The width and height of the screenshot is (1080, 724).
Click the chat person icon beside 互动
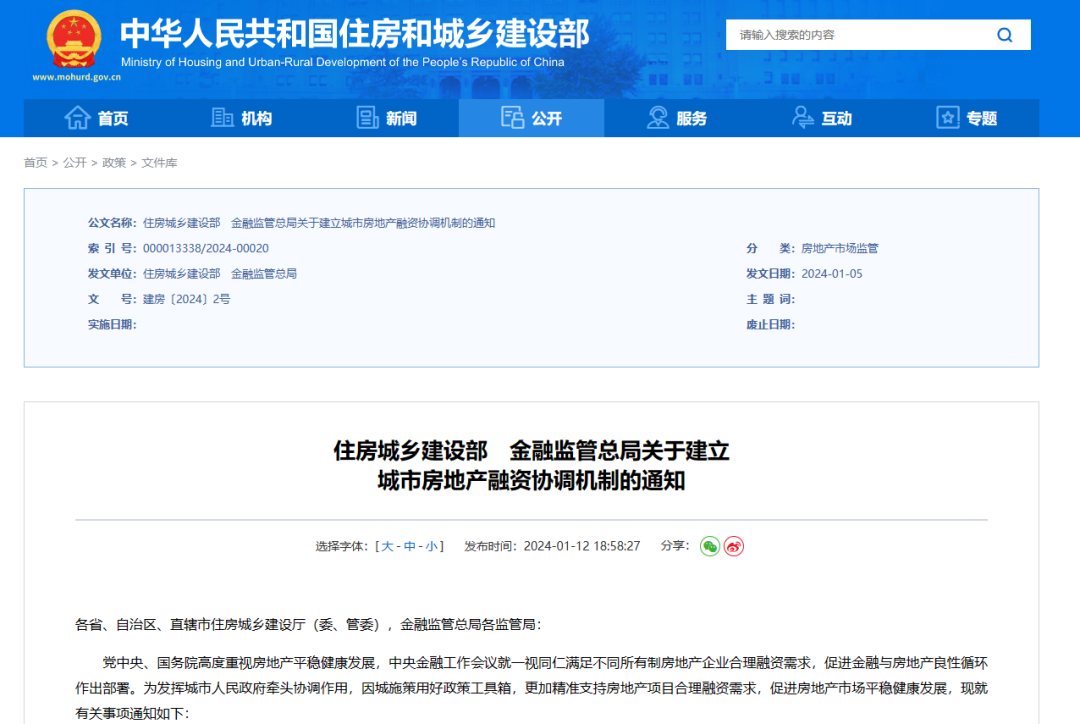pos(803,118)
